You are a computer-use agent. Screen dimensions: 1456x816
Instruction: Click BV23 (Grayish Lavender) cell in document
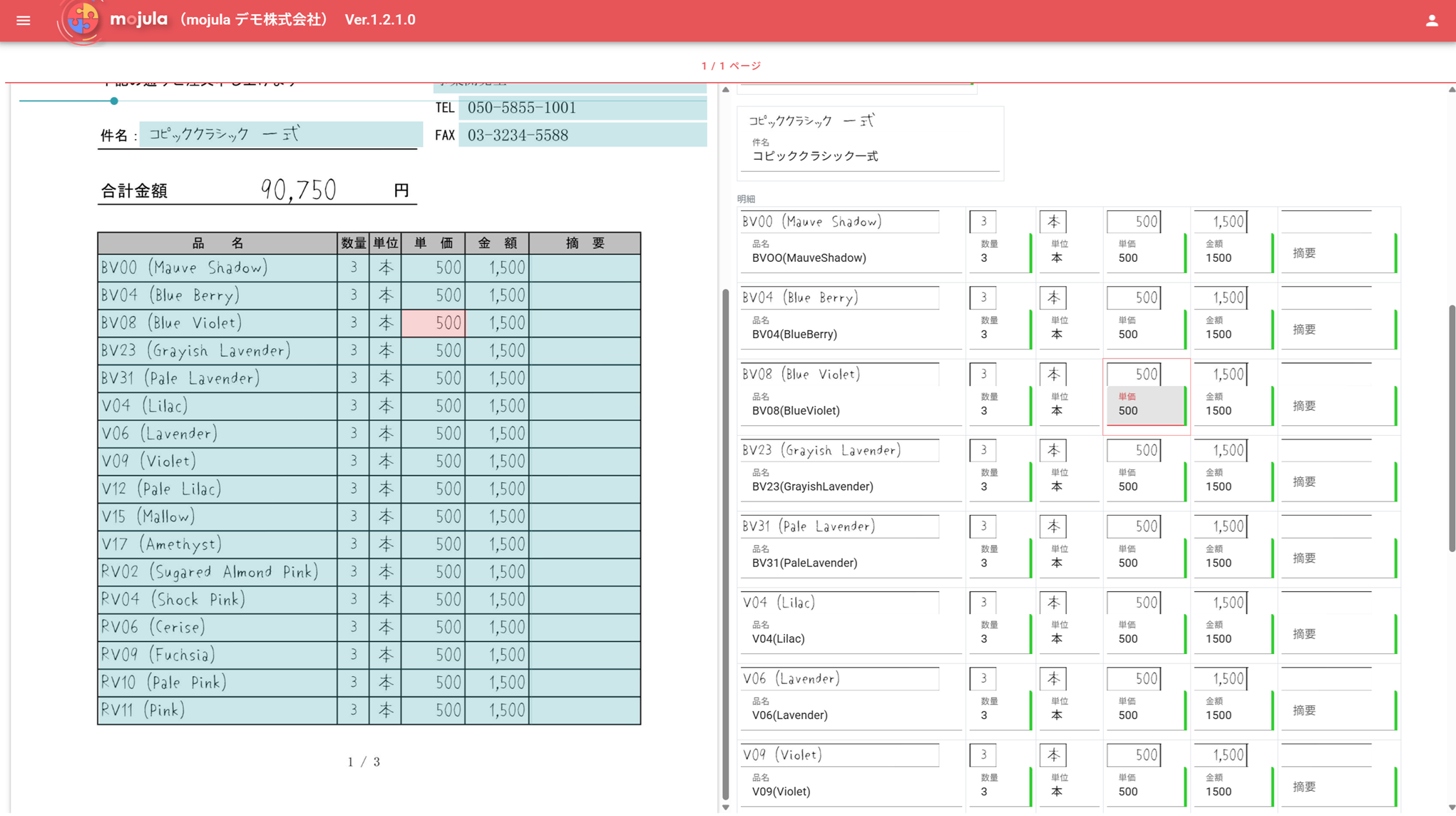click(x=217, y=351)
